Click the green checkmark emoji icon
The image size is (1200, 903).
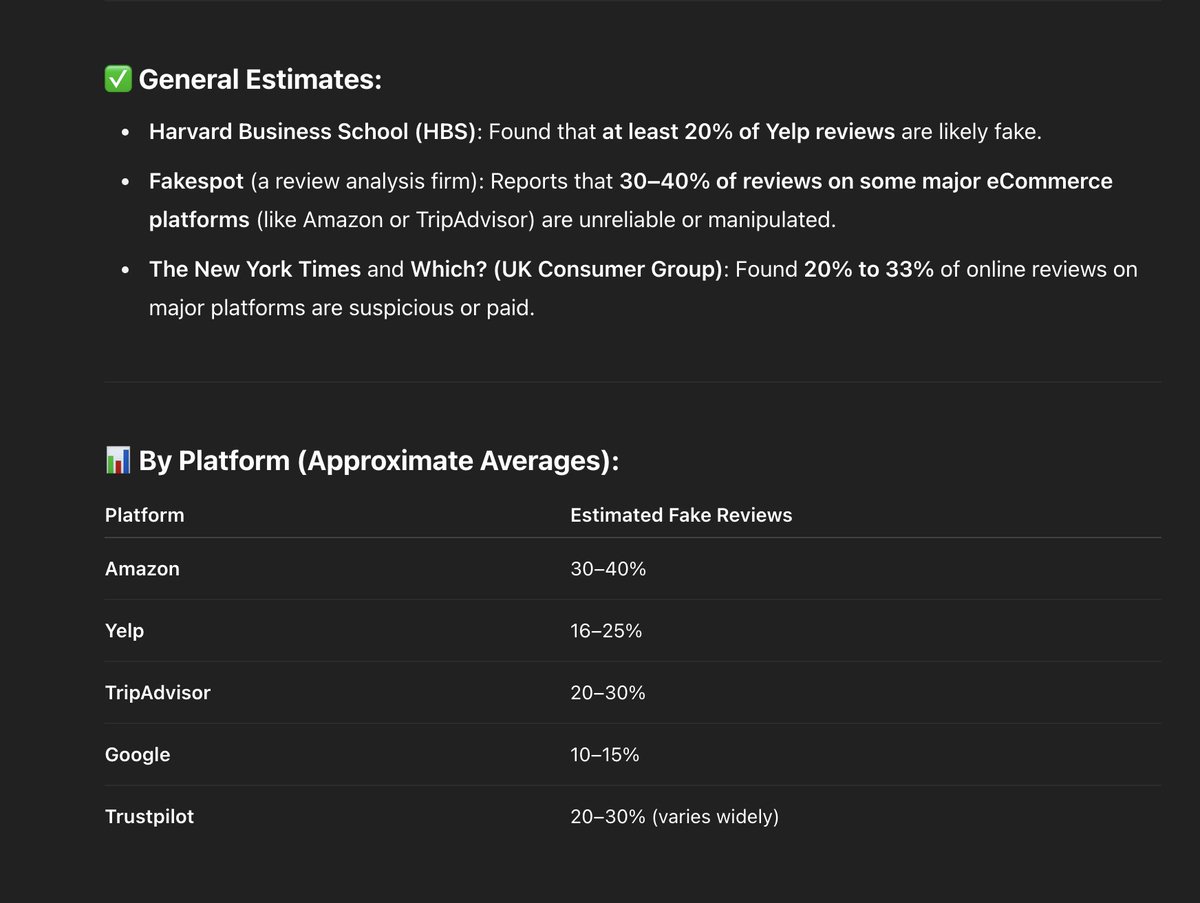[118, 79]
